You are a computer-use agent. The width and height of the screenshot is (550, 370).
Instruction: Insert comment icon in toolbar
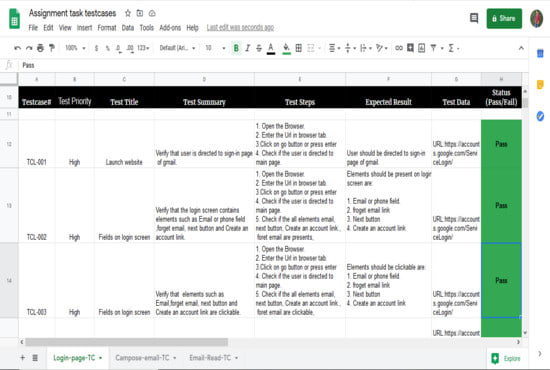[410, 48]
